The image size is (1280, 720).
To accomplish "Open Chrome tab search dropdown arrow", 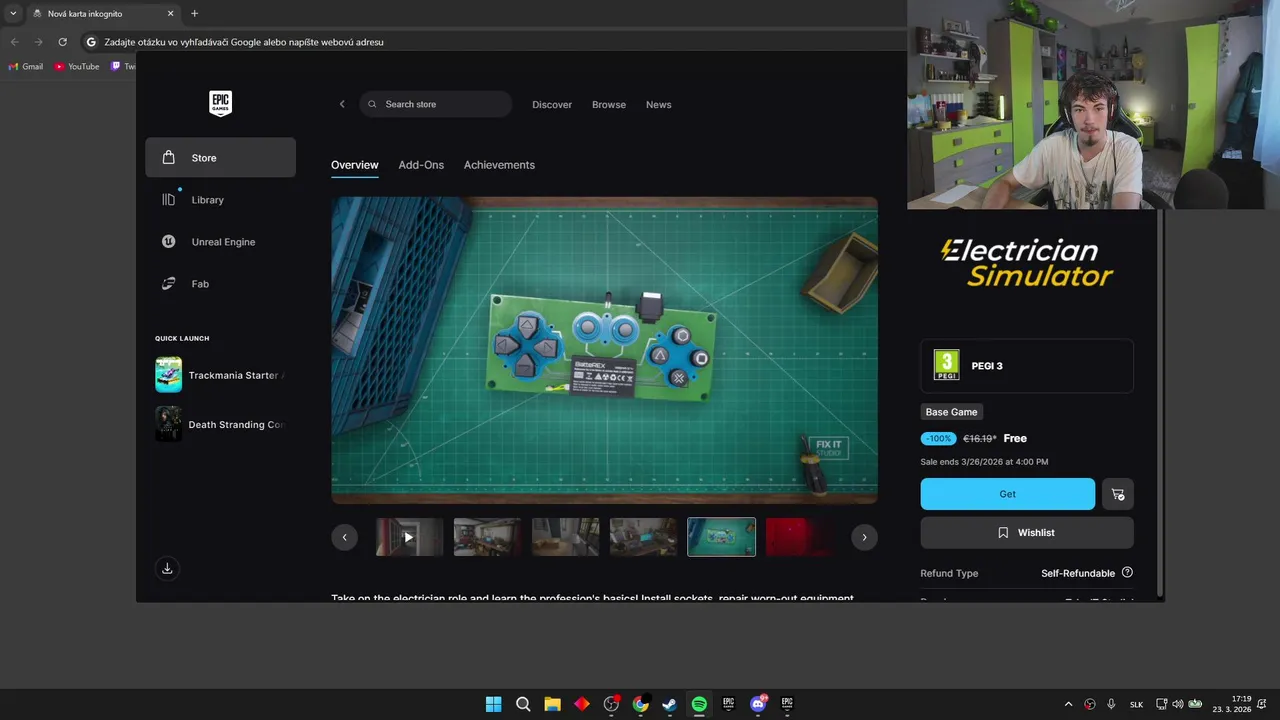I will tap(13, 13).
